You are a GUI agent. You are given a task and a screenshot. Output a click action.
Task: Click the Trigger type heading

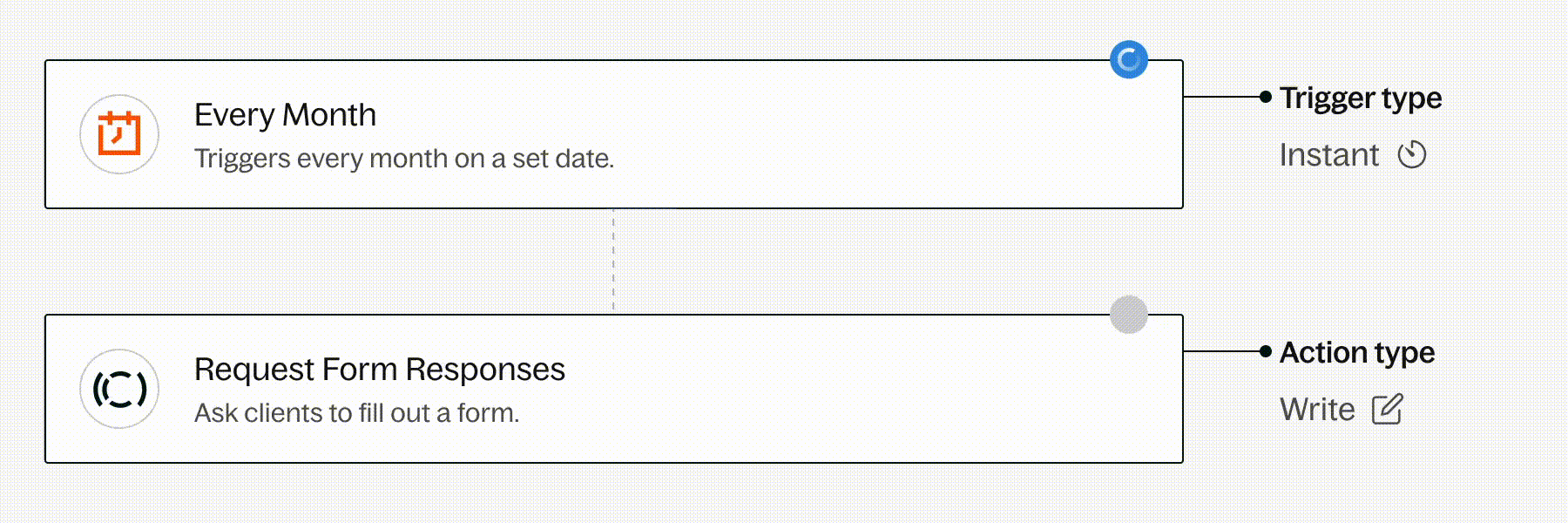tap(1361, 98)
